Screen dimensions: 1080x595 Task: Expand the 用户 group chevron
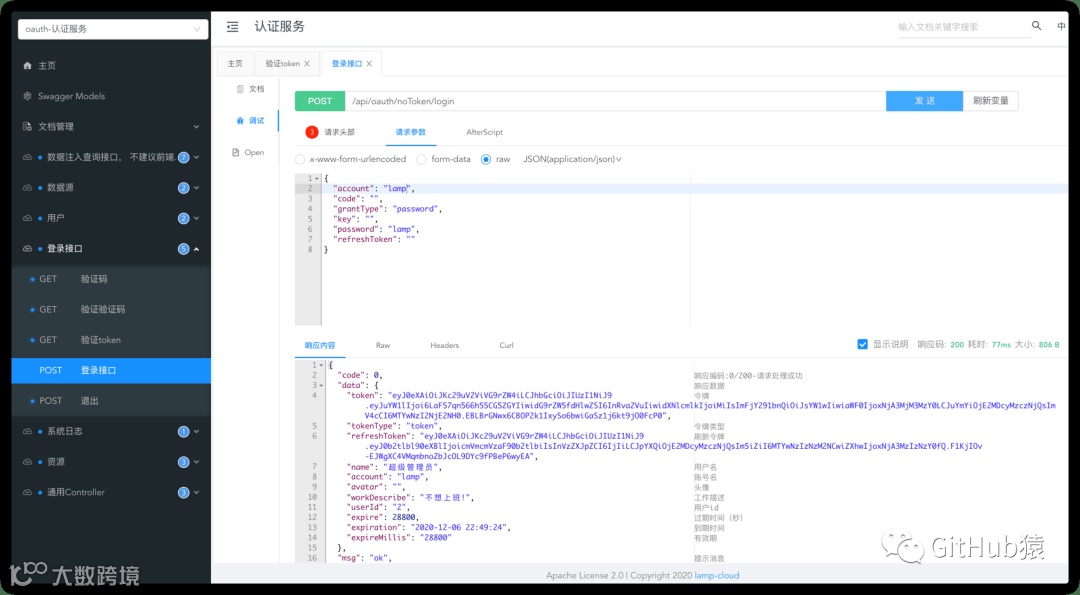coord(196,218)
